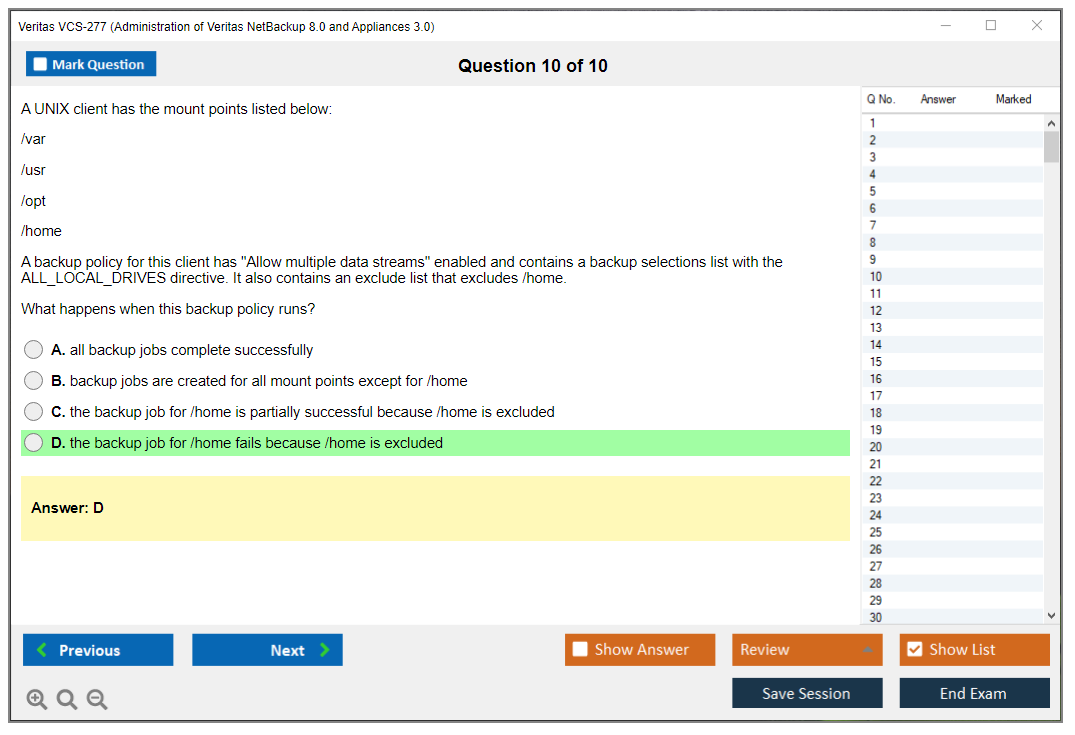Jump to question 10 in list
The width and height of the screenshot is (1075, 735).
(x=876, y=277)
